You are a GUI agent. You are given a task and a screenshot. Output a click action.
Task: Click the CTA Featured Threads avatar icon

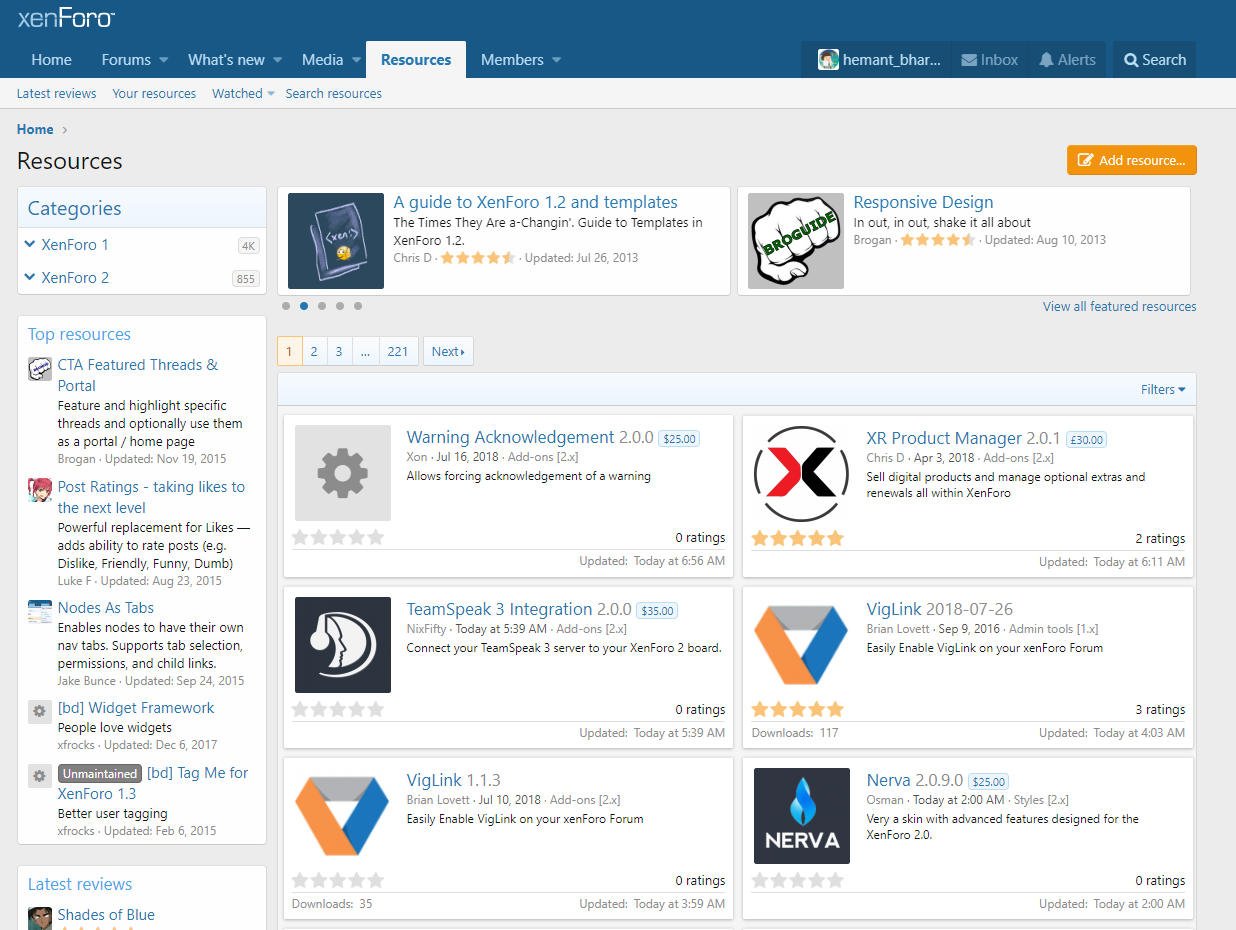40,369
